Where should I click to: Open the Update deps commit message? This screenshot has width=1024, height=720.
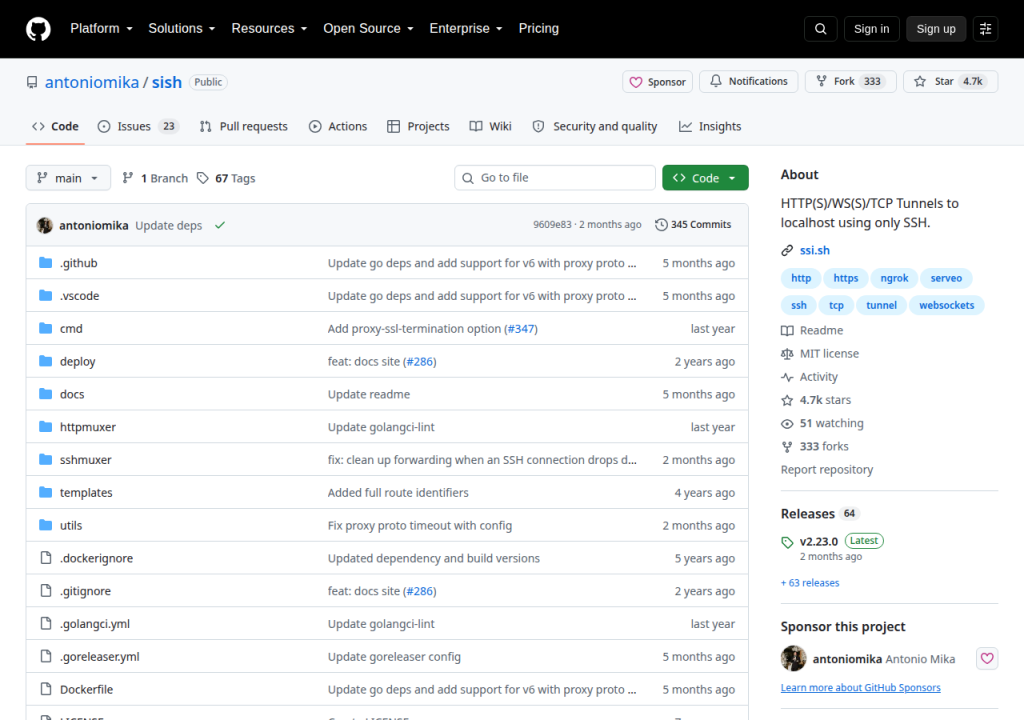point(168,225)
